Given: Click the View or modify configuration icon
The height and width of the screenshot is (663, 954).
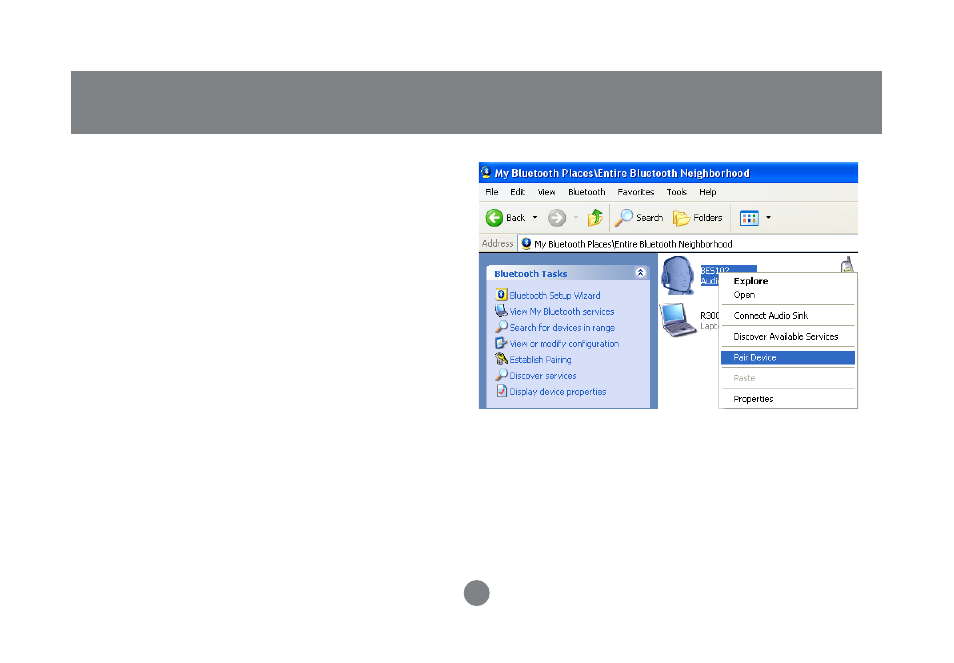Looking at the screenshot, I should click(501, 343).
